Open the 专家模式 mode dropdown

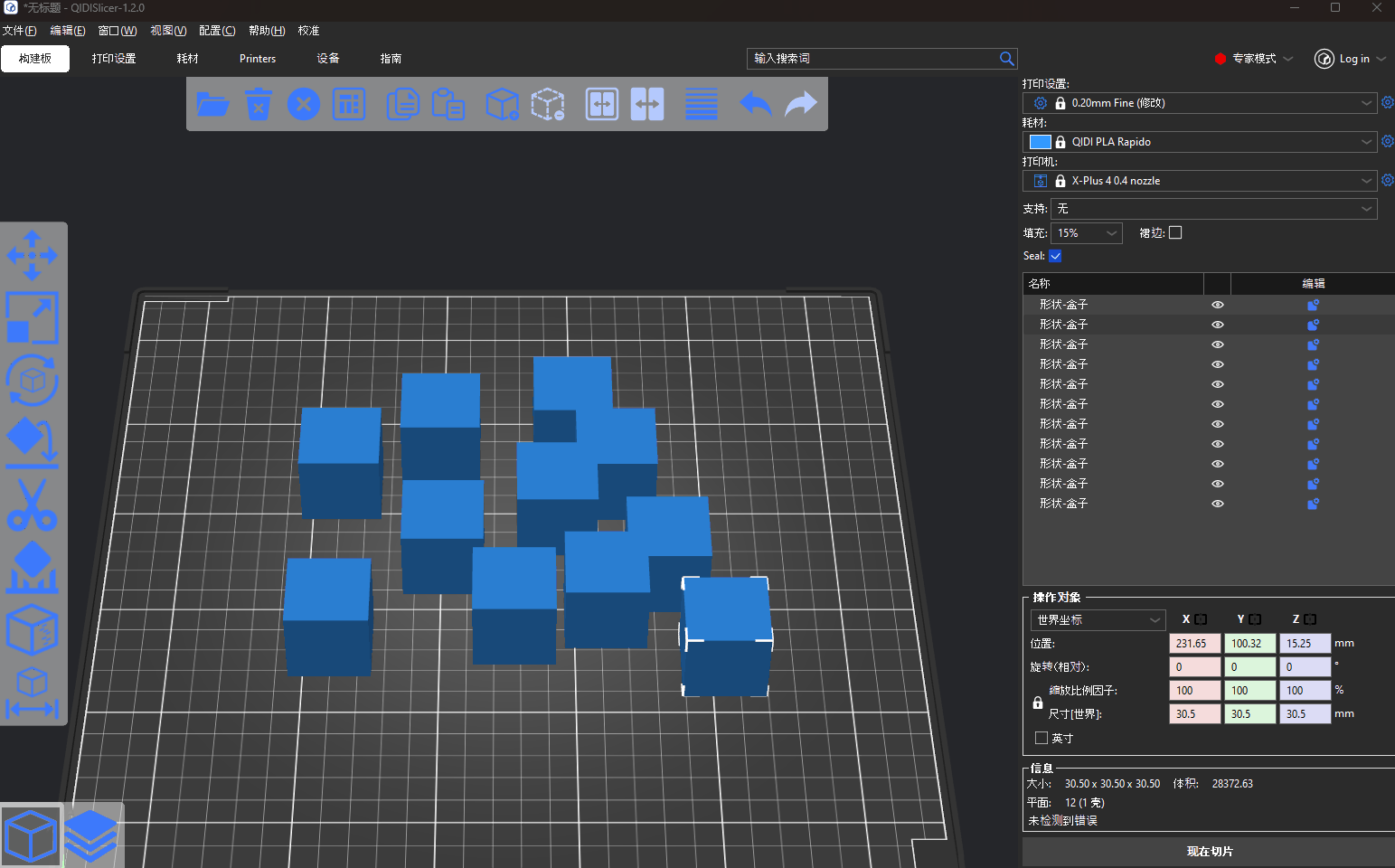1255,59
